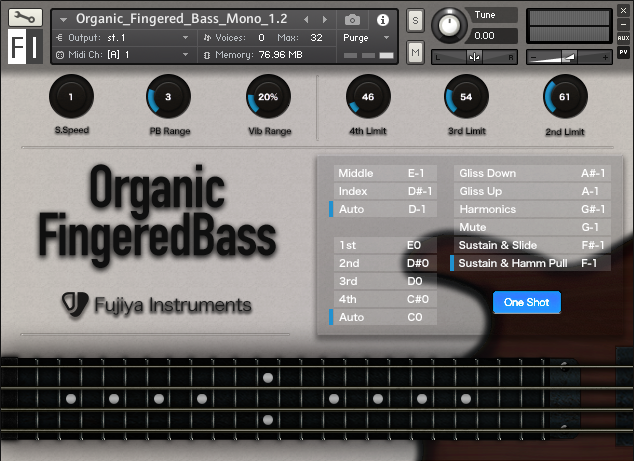Open instrument name dropdown arrow
Screen dimensions: 634x461
click(x=63, y=19)
